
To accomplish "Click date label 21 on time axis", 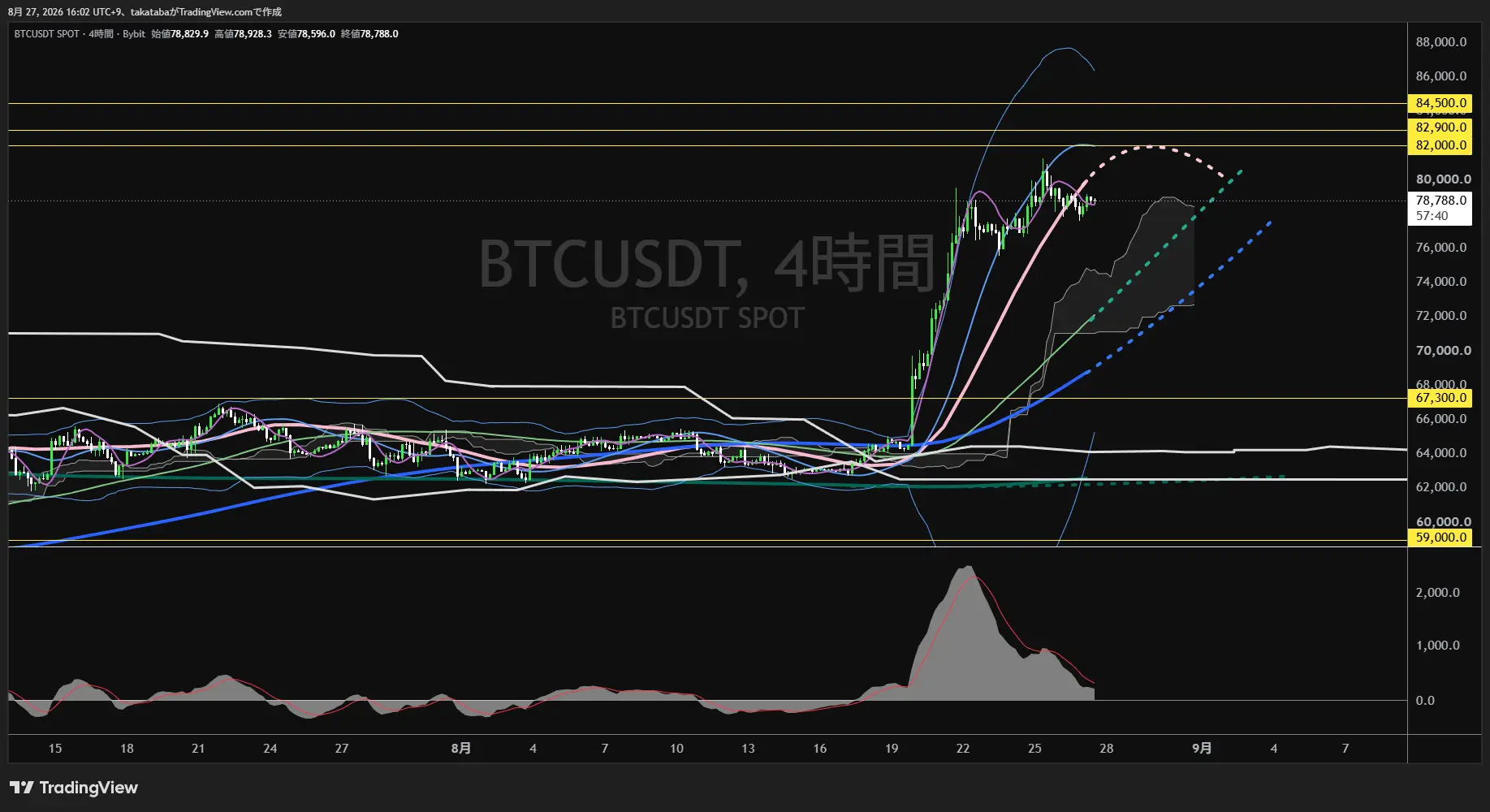I will [198, 749].
